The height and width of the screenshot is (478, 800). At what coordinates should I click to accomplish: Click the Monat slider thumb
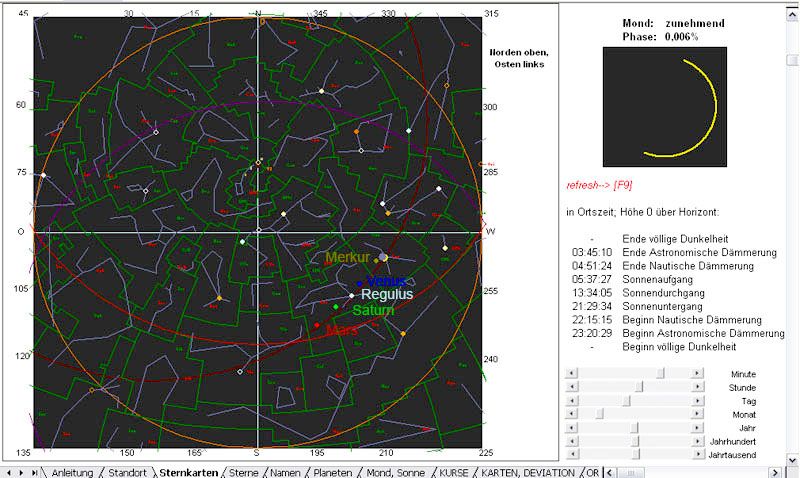[600, 414]
